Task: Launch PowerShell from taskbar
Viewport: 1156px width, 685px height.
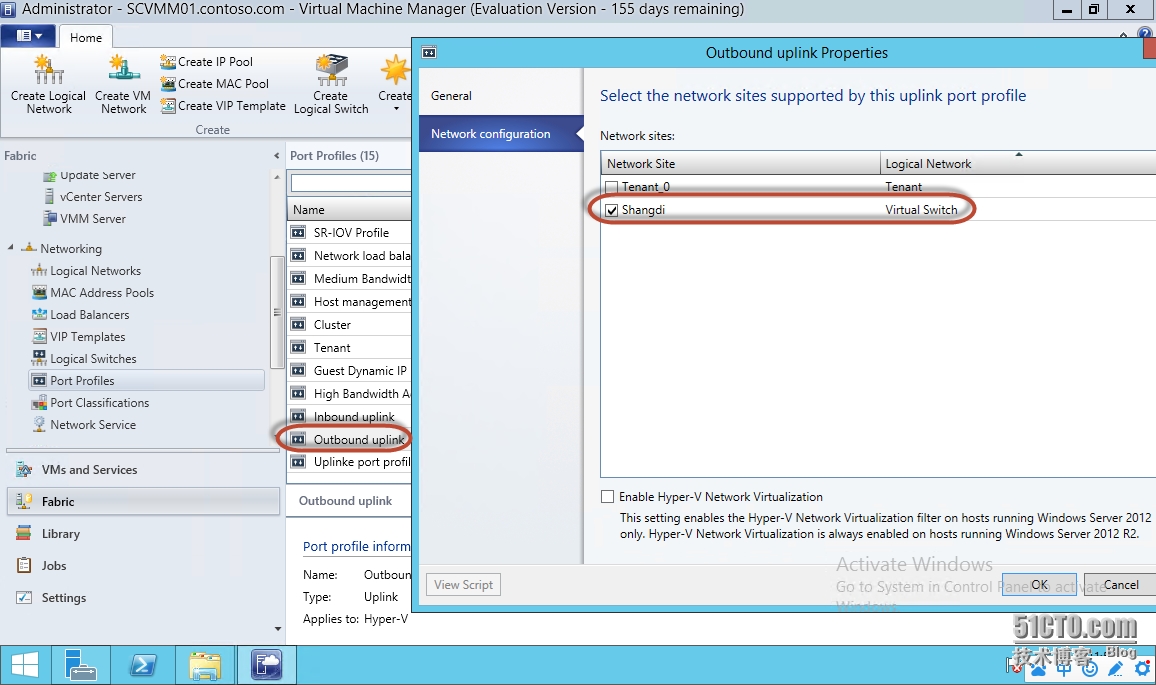Action: (143, 665)
